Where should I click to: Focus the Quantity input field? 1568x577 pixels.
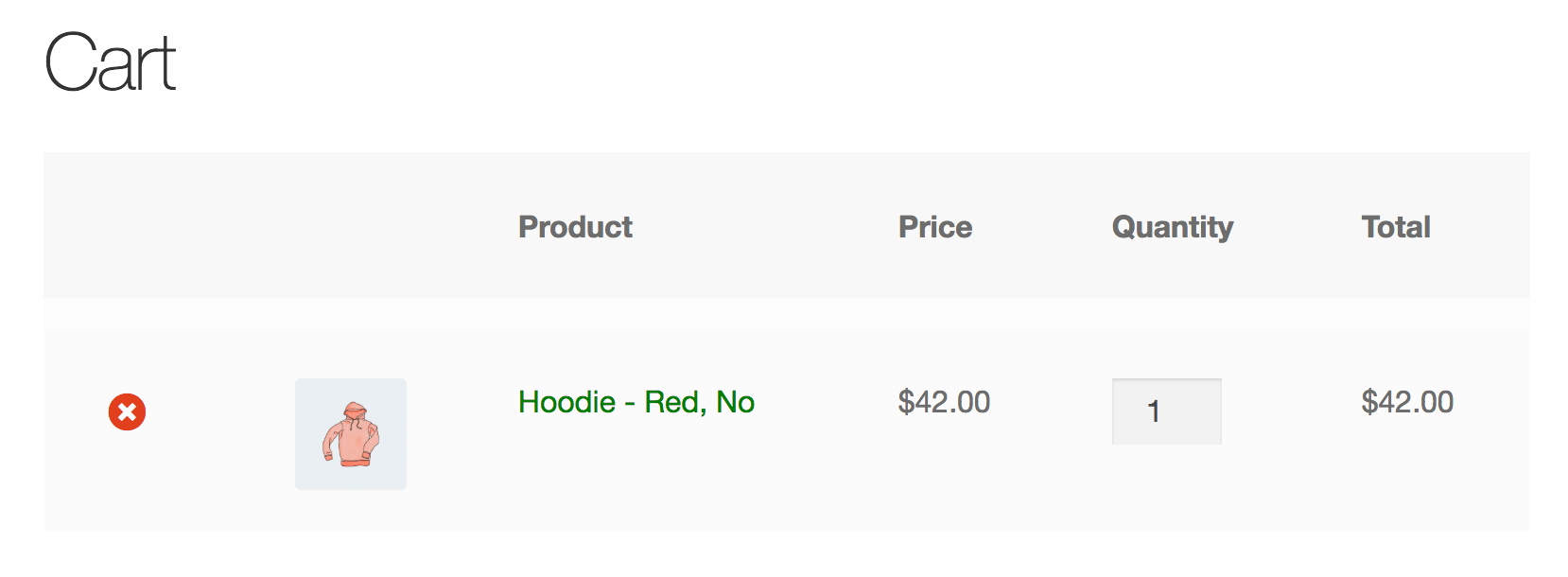click(1167, 411)
